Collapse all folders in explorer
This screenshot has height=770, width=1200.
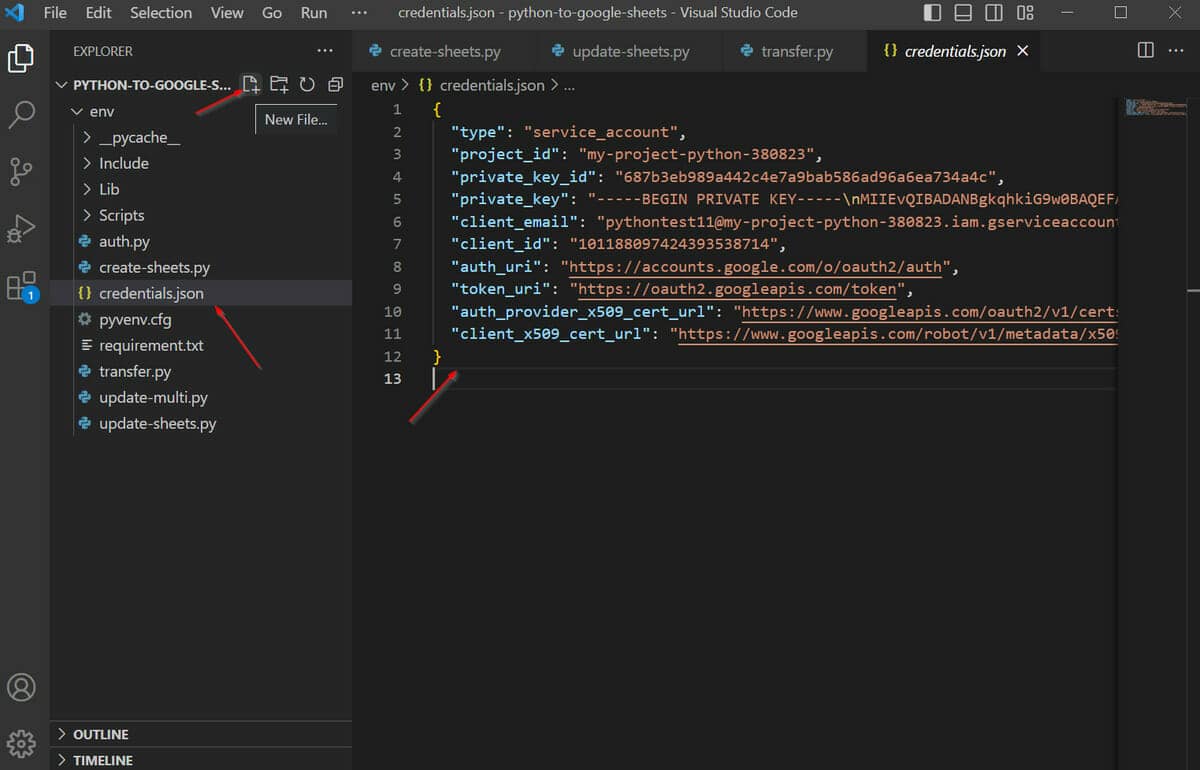(335, 84)
